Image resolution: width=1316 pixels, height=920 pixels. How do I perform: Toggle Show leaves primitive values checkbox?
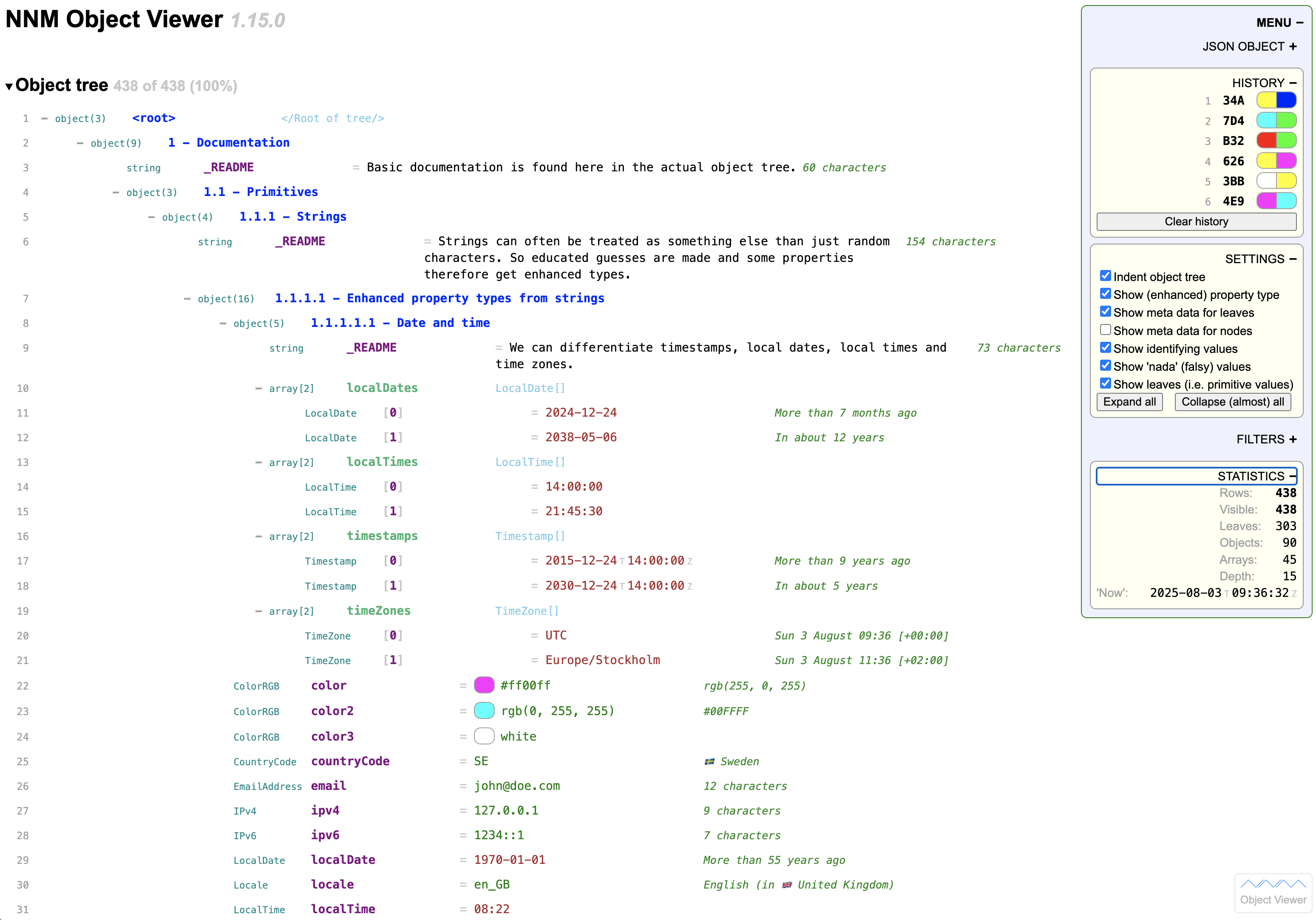click(1105, 383)
